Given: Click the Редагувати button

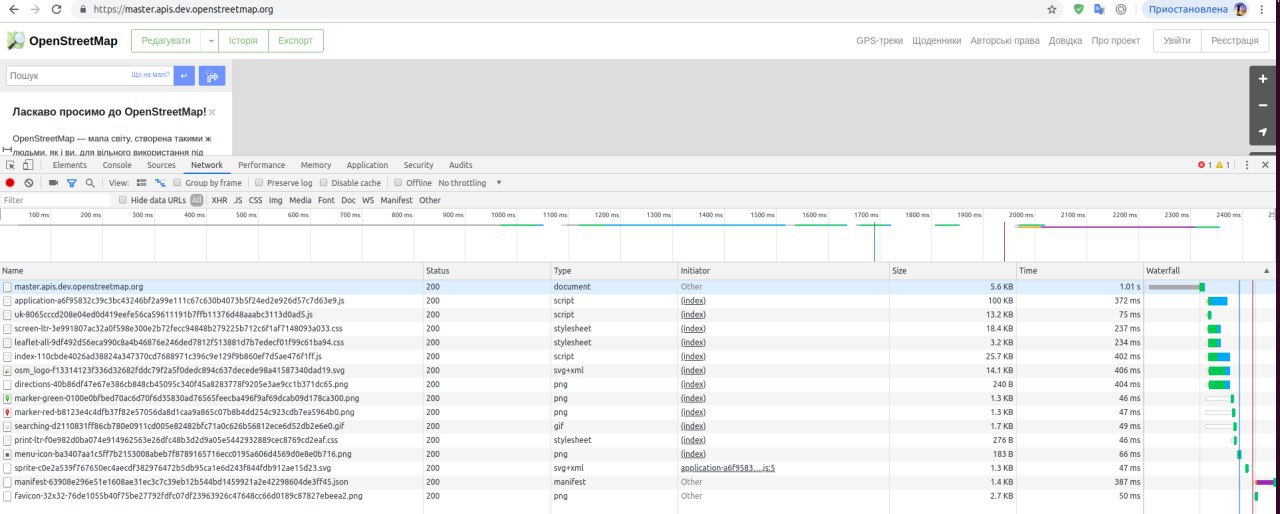Looking at the screenshot, I should (x=166, y=41).
